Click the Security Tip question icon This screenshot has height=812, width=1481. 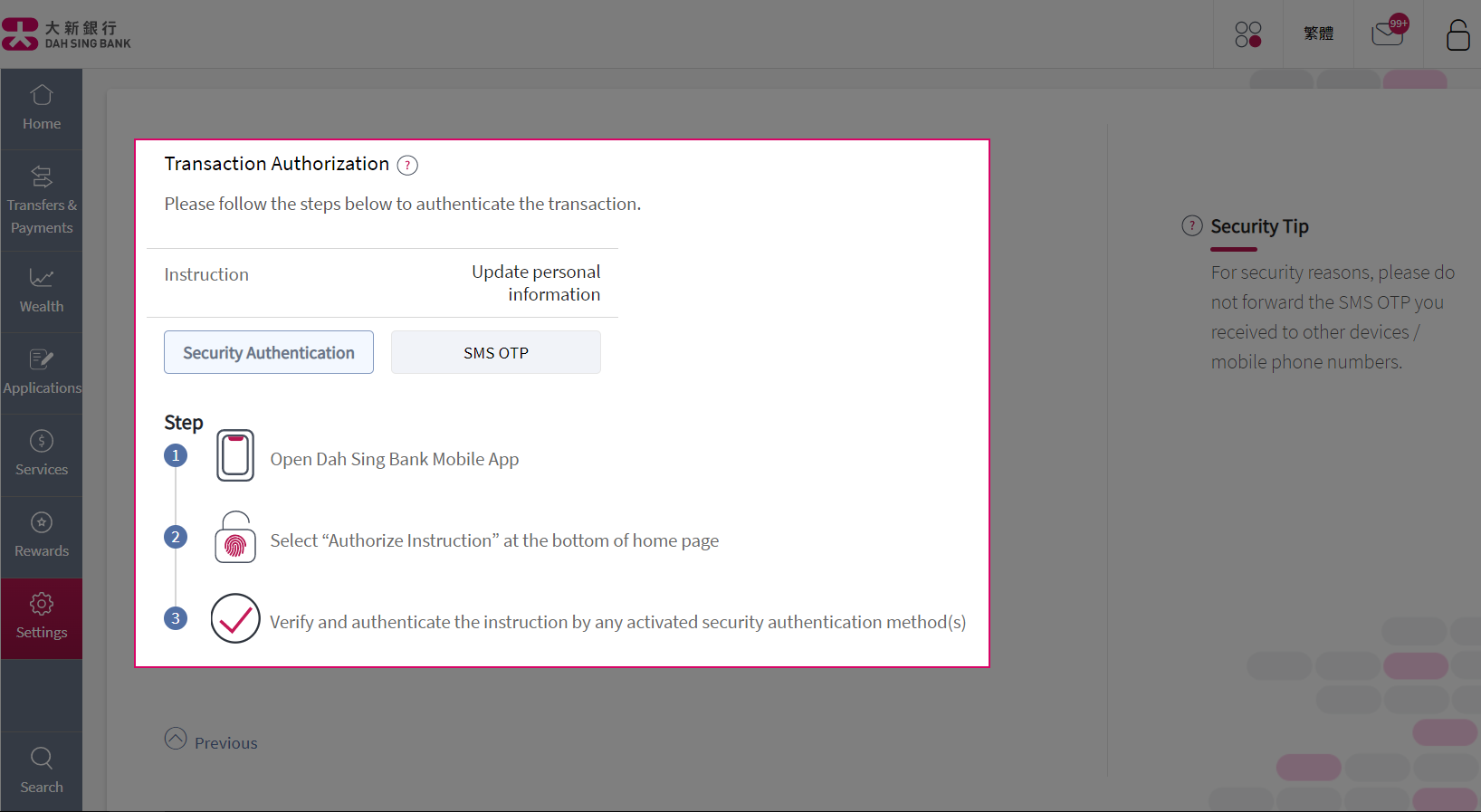1192,225
